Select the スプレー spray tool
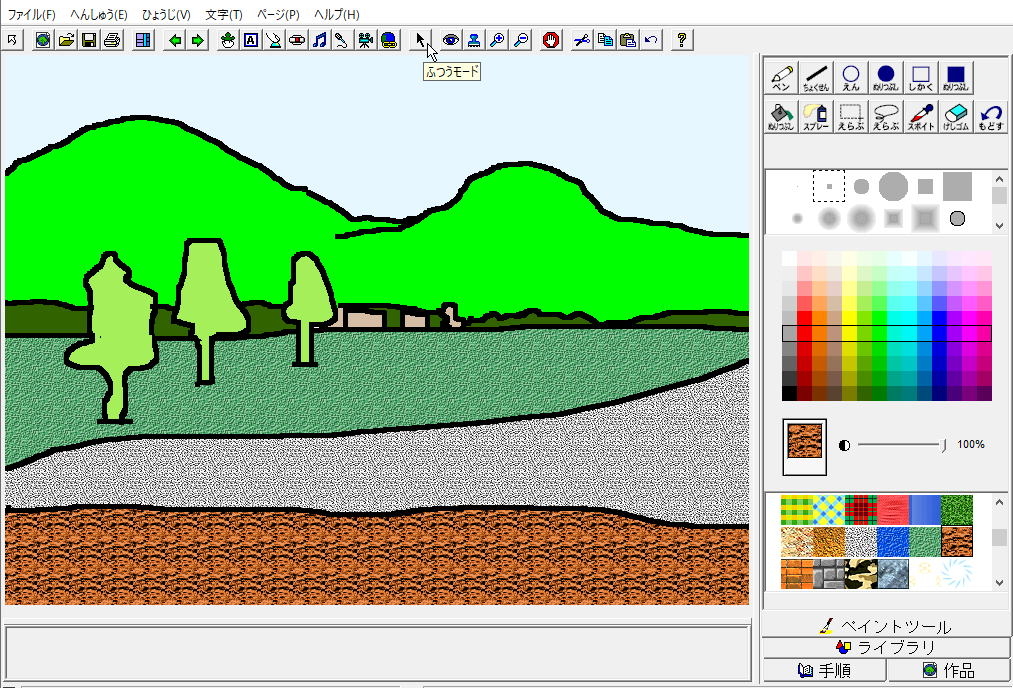The image size is (1013, 688). pos(816,116)
